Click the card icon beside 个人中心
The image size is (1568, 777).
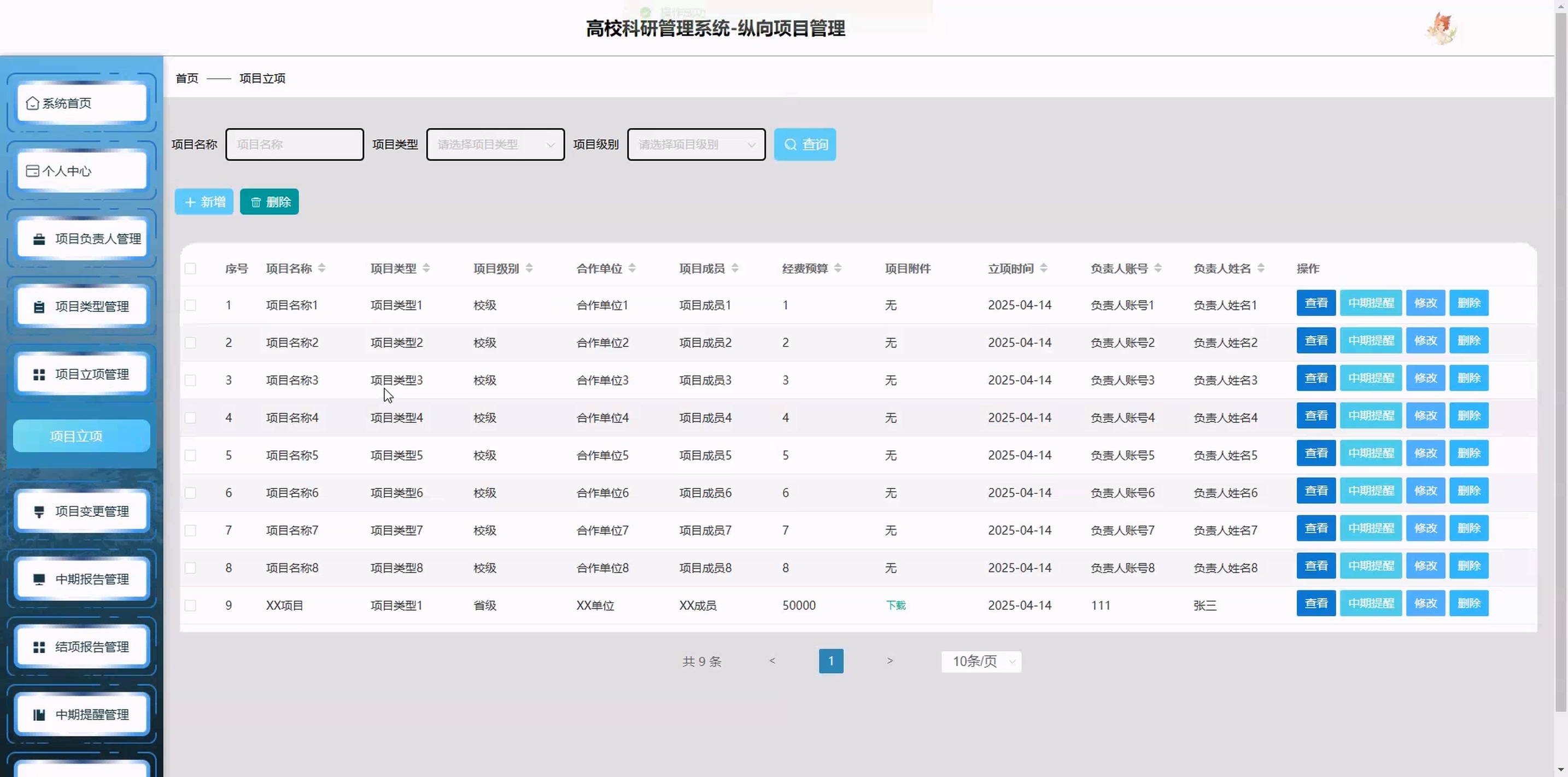click(x=32, y=171)
